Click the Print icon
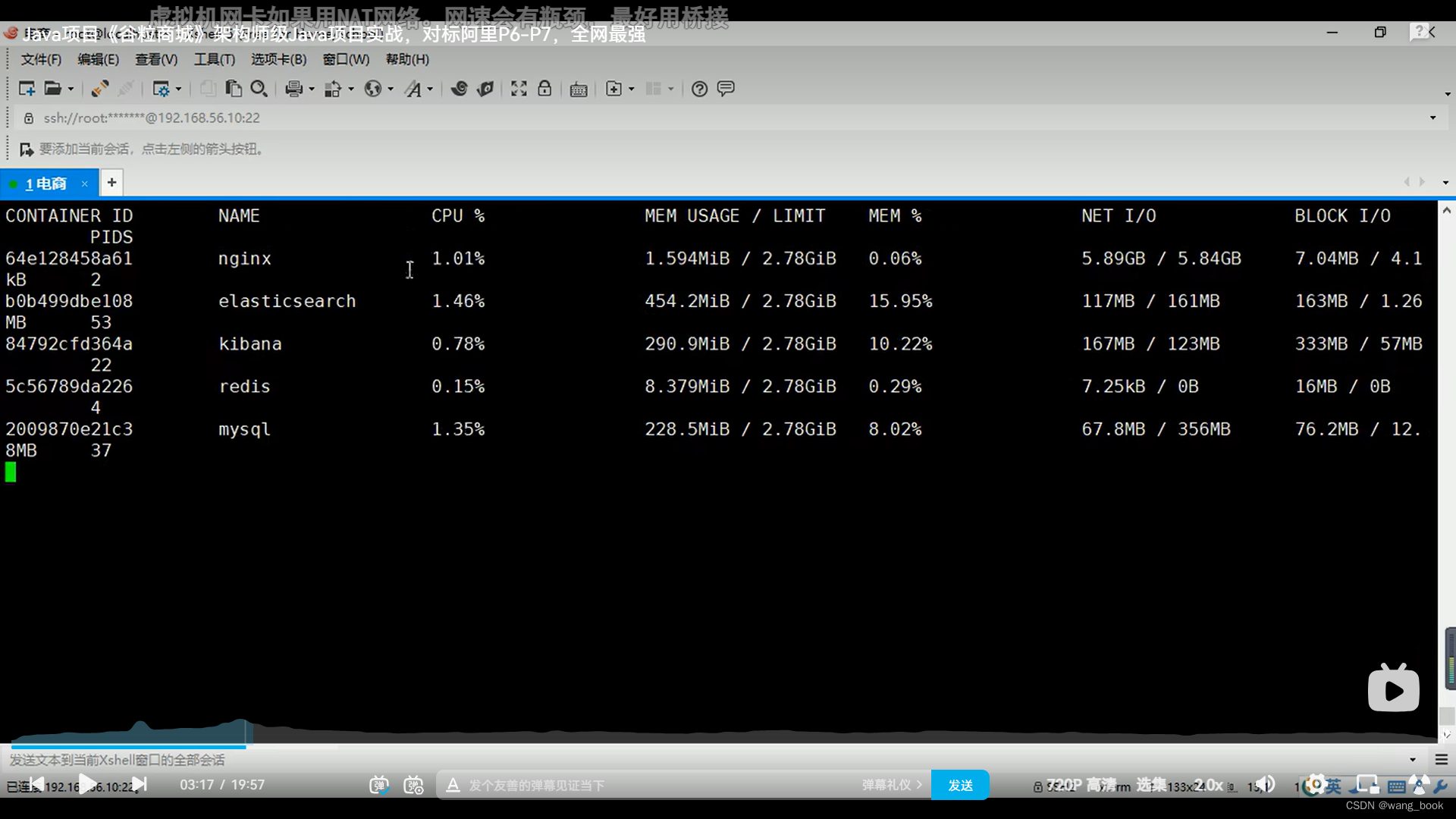 (x=294, y=89)
